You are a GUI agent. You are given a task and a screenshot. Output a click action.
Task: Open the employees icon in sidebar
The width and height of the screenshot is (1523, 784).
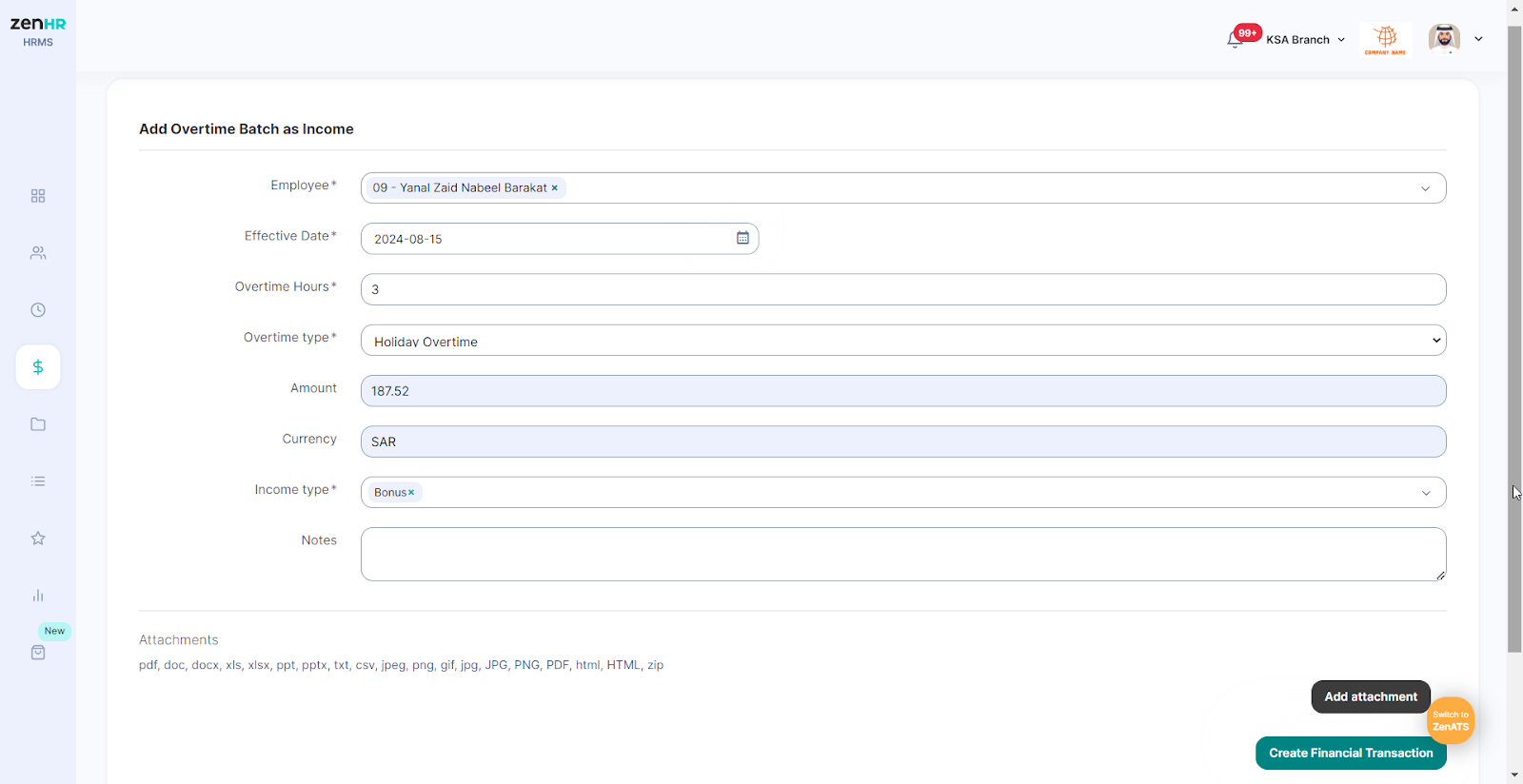tap(38, 253)
